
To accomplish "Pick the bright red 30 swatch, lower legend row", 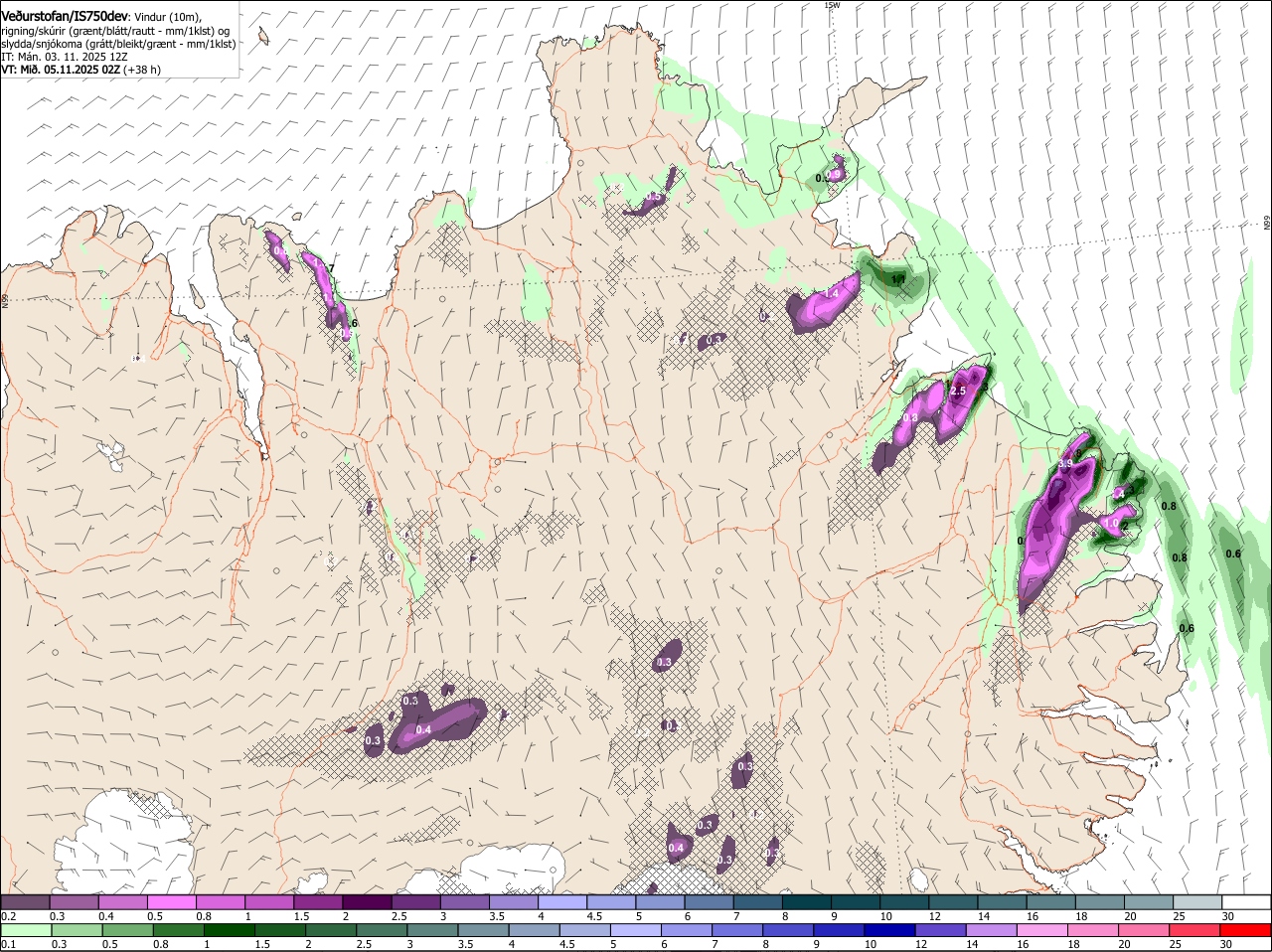I will (x=1246, y=930).
